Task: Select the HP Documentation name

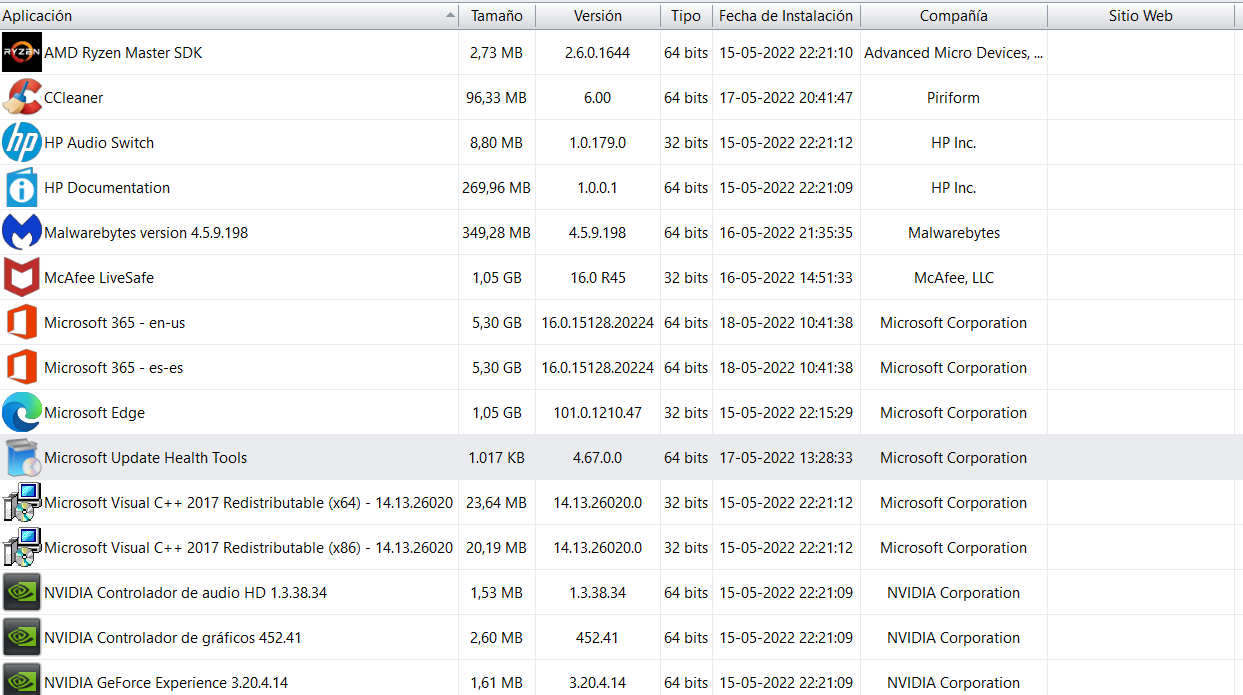Action: click(107, 187)
